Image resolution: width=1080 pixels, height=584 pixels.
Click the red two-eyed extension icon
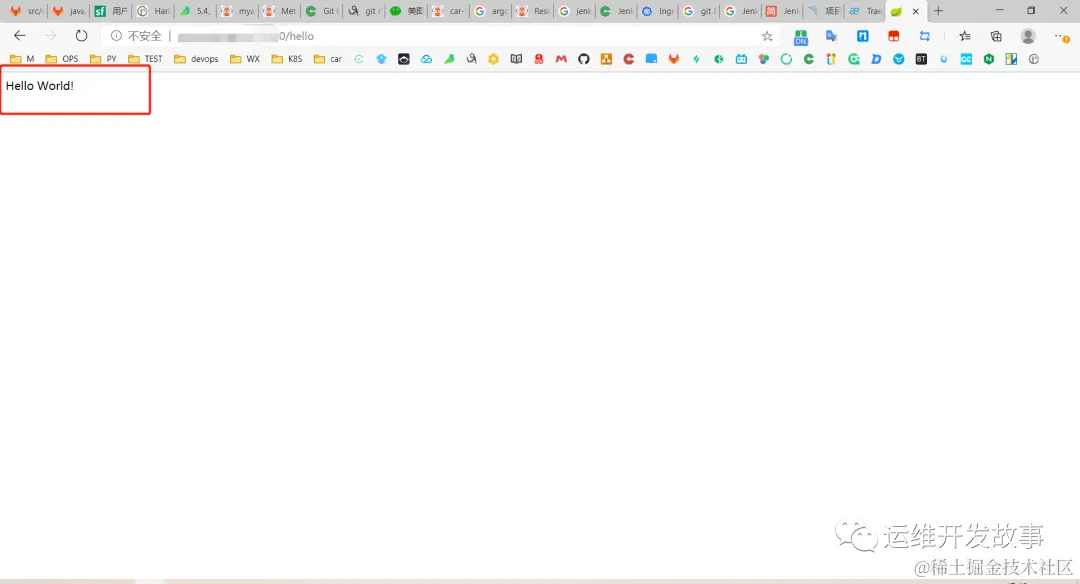(x=893, y=36)
